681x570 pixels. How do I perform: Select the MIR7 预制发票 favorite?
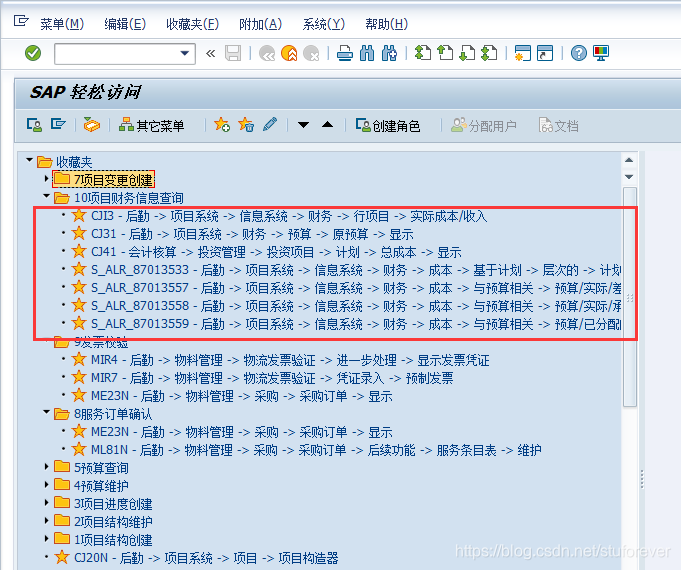coord(262,378)
